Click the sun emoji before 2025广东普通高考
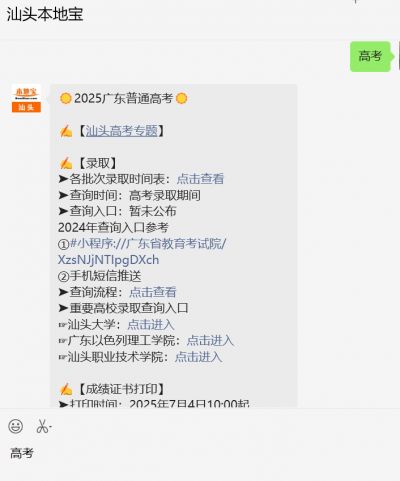 [65, 98]
